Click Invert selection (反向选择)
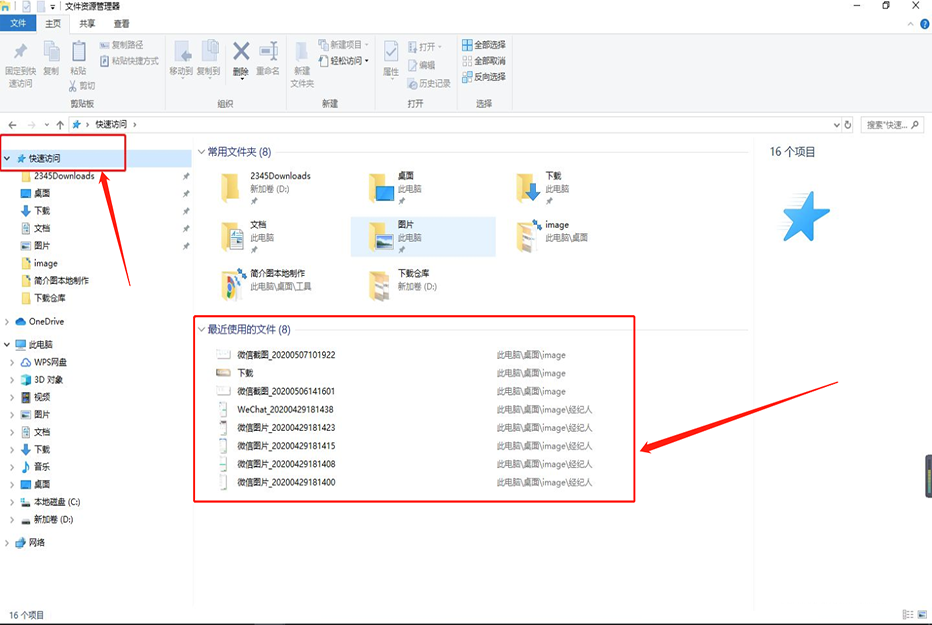The image size is (932, 625). (484, 77)
